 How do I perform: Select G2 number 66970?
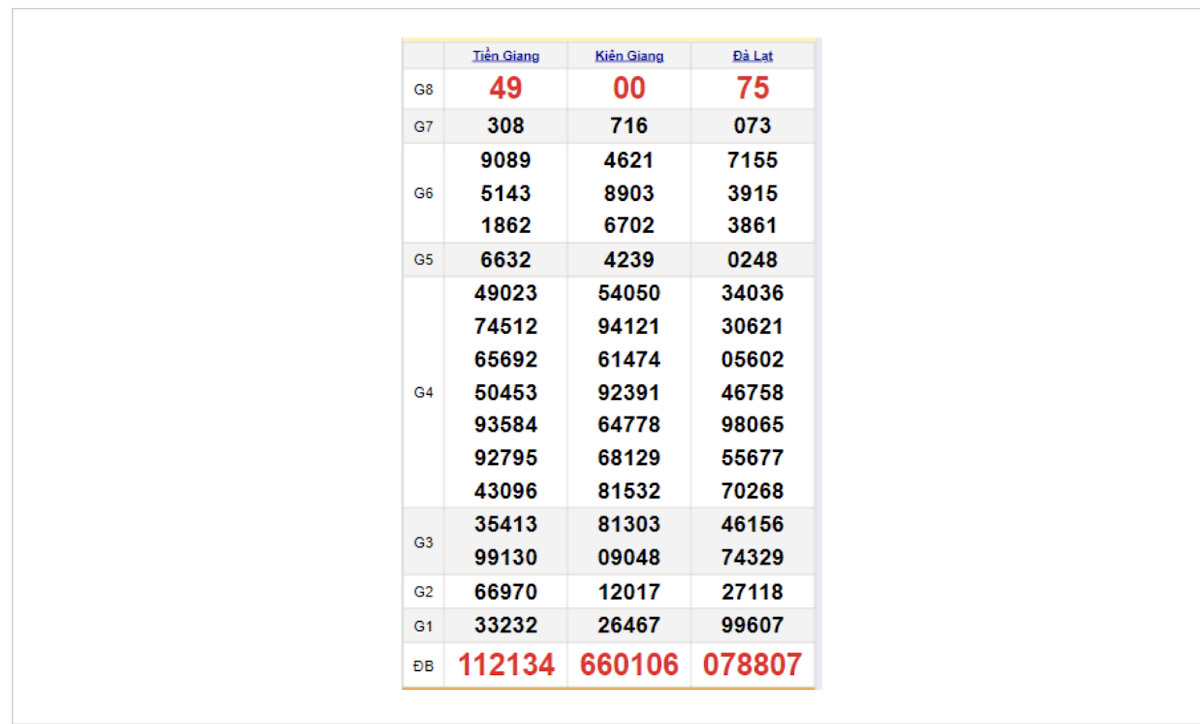point(506,592)
